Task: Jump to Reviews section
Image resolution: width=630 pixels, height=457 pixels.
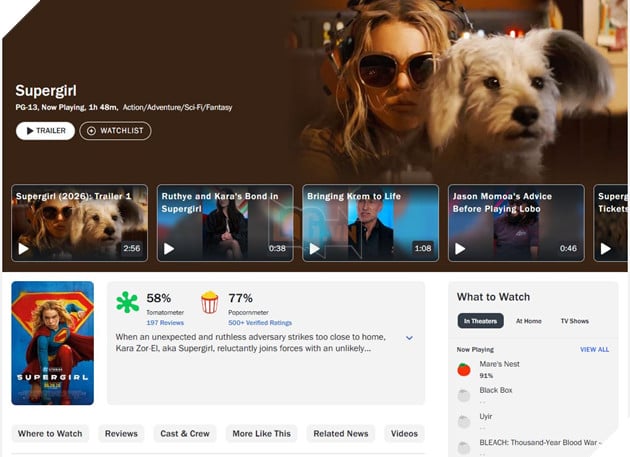Action: coord(121,434)
